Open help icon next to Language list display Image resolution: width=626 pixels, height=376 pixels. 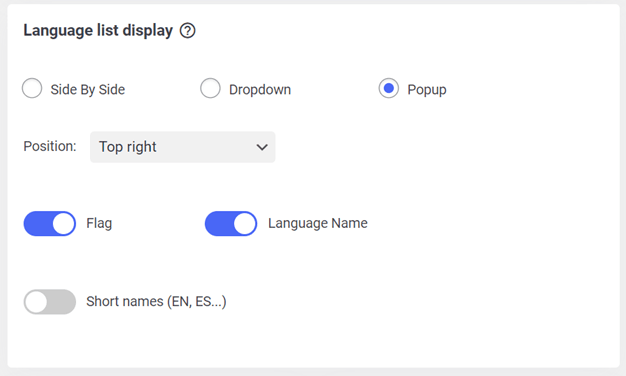[x=187, y=31]
